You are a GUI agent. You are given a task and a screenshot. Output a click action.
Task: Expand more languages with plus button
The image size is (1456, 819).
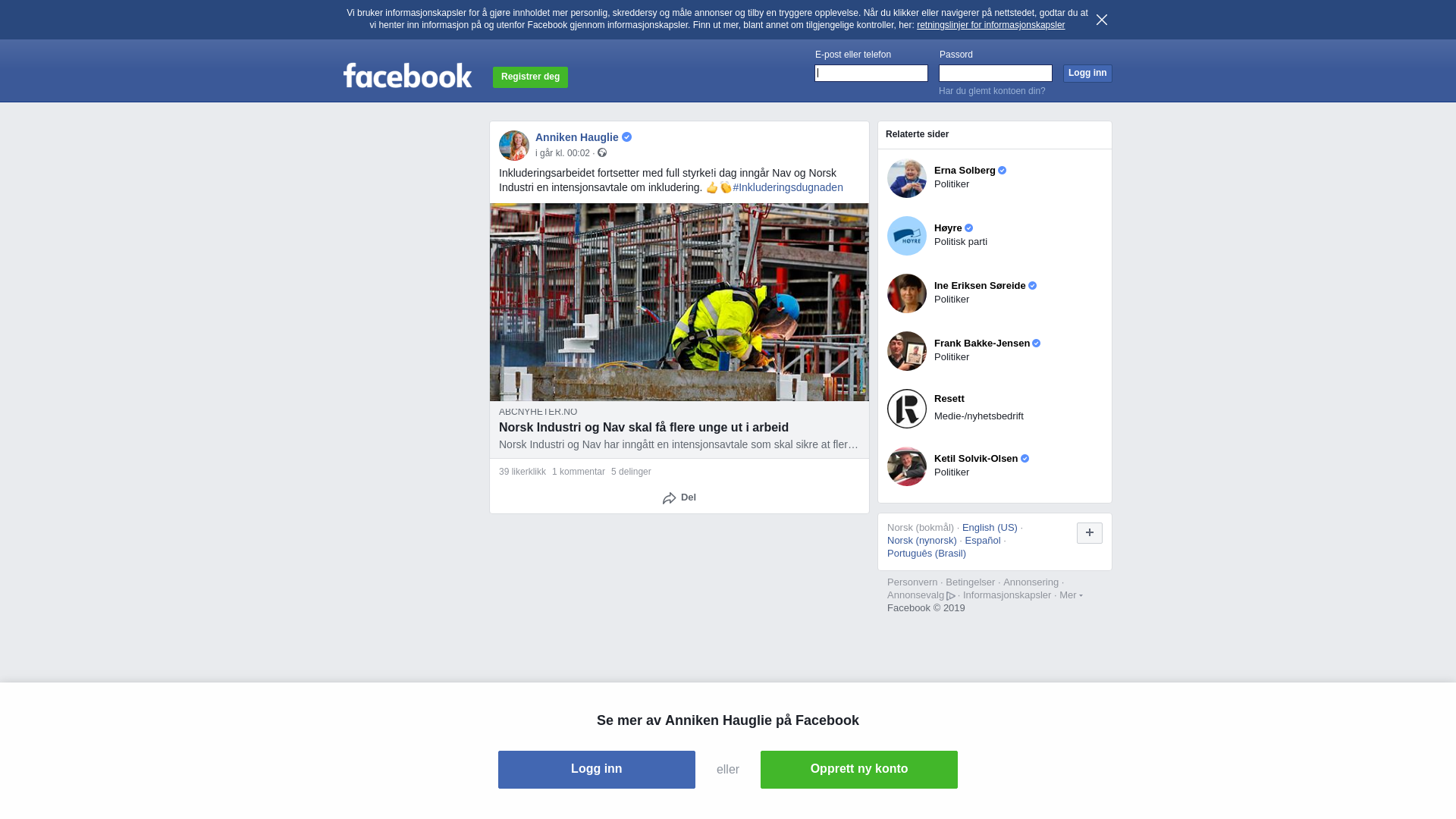click(1090, 533)
